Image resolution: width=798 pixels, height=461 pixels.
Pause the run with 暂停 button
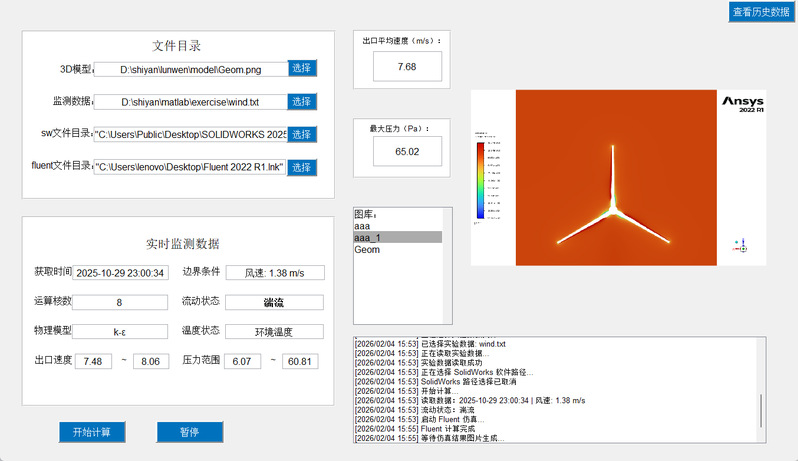(189, 432)
